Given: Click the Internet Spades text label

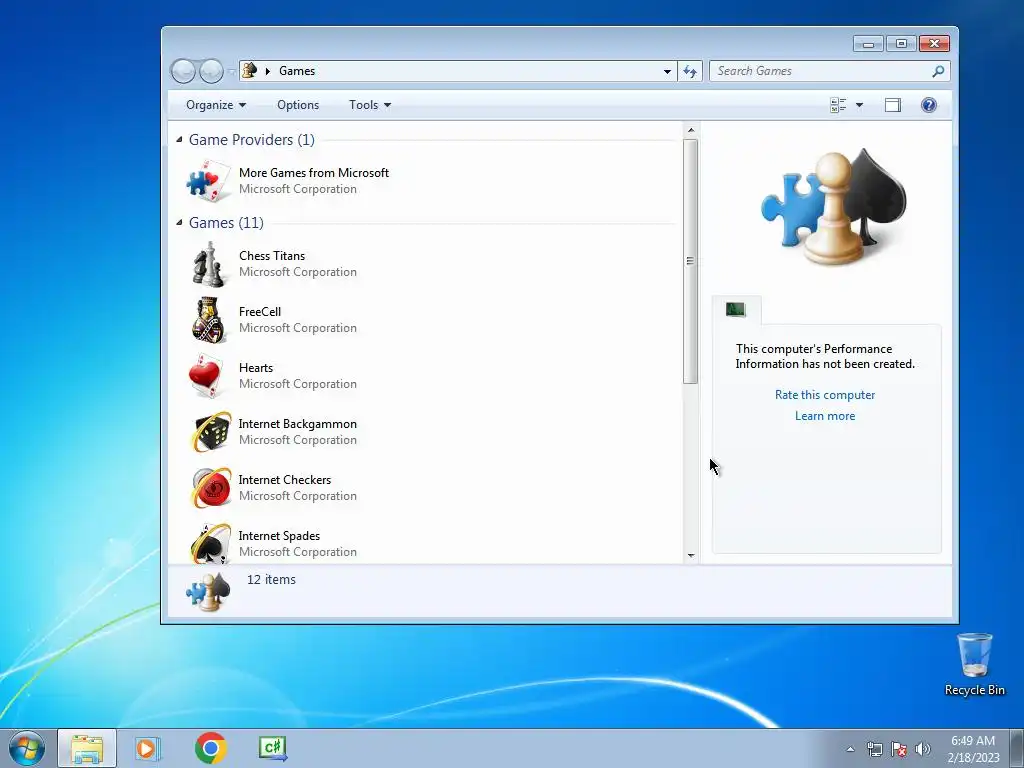Looking at the screenshot, I should click(x=280, y=536).
